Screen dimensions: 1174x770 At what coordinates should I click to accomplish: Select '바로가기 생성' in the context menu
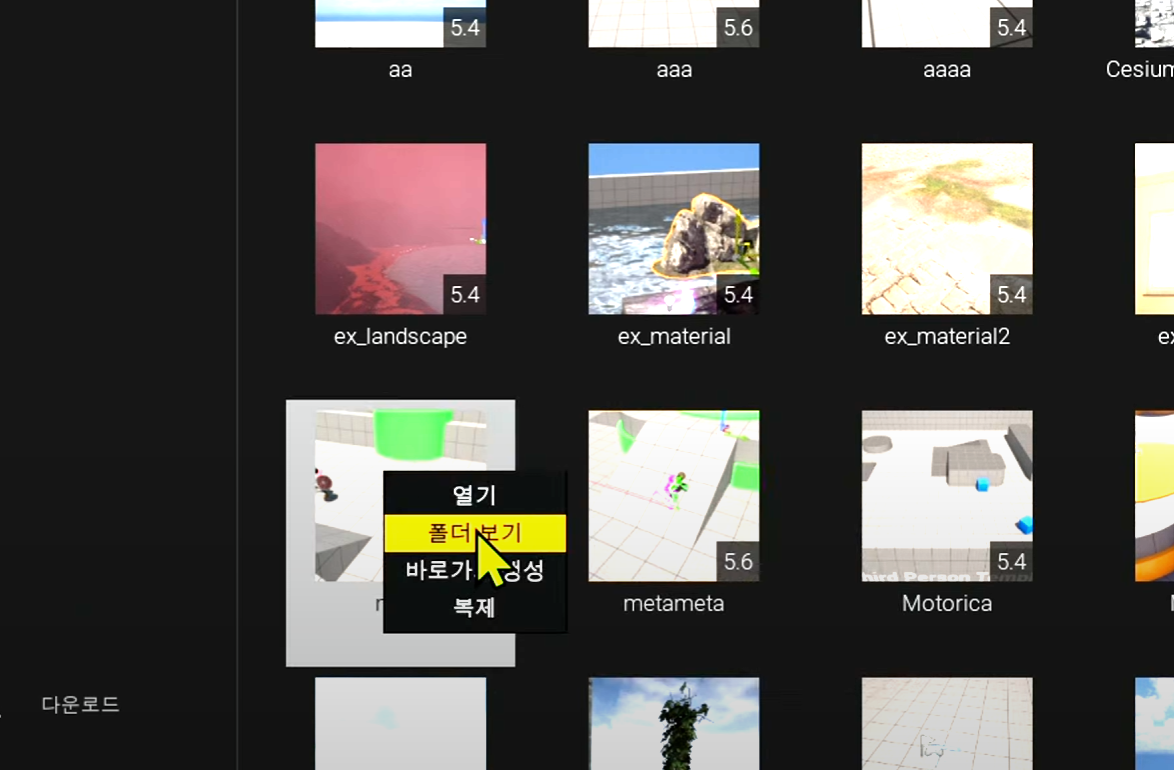[x=475, y=570]
